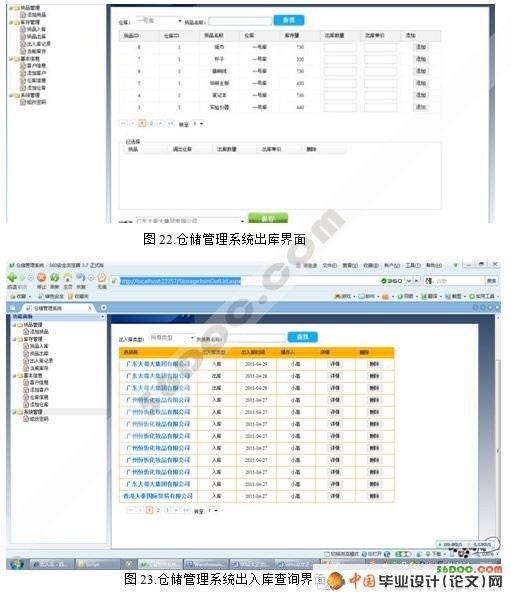The image size is (511, 597).
Task: Collapse 库存管理 folder in lower window tree
Action: [14, 339]
